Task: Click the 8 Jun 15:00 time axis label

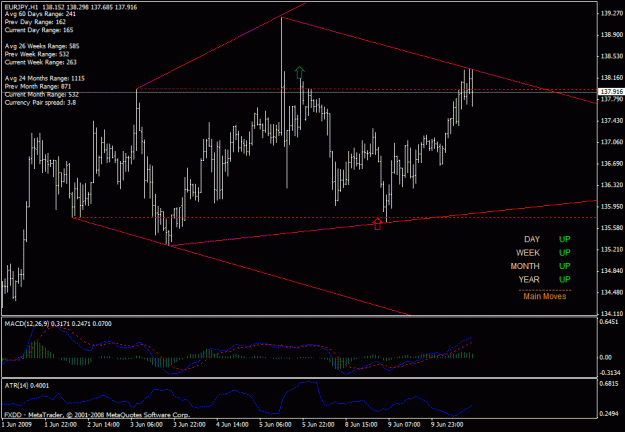Action: coord(362,424)
